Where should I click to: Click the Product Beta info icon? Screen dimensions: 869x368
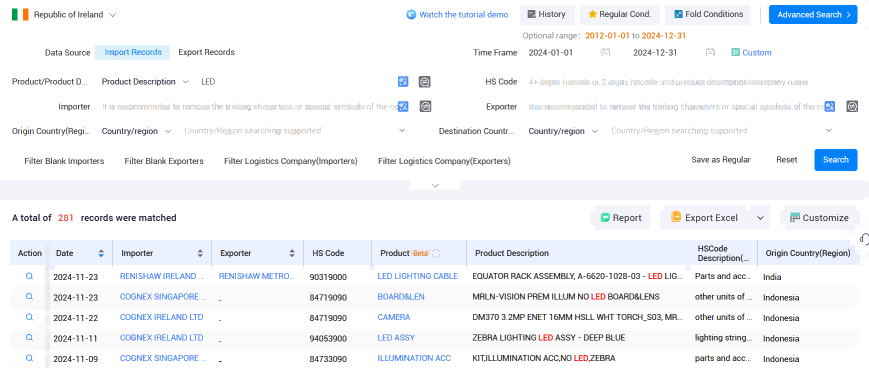pos(436,253)
